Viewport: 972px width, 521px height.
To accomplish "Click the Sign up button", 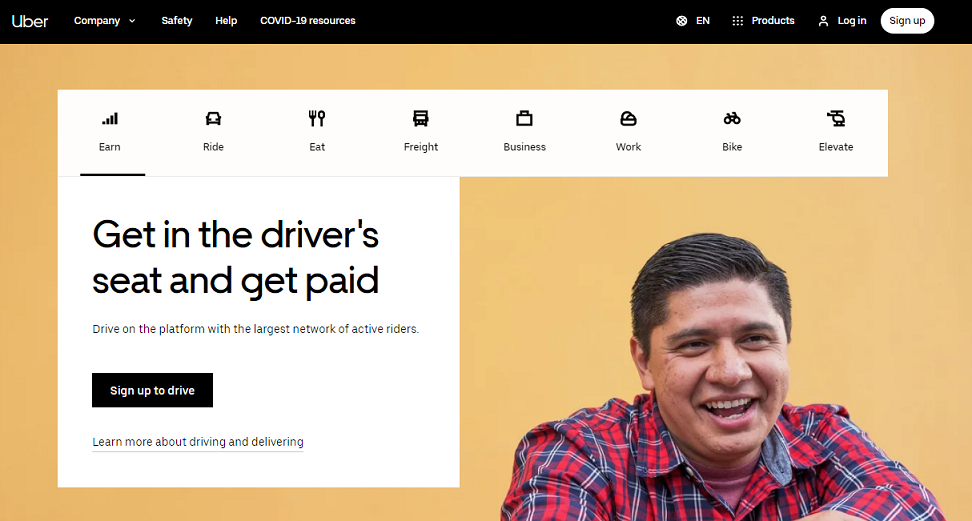I will click(907, 20).
